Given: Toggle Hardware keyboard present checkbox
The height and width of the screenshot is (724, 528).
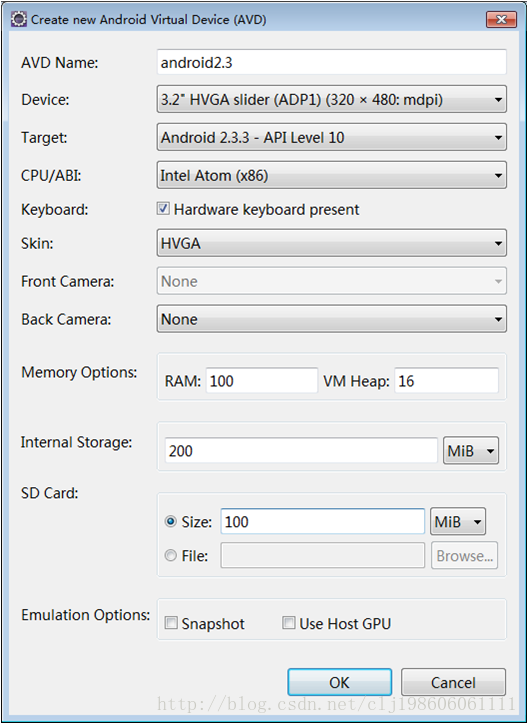Looking at the screenshot, I should click(162, 209).
